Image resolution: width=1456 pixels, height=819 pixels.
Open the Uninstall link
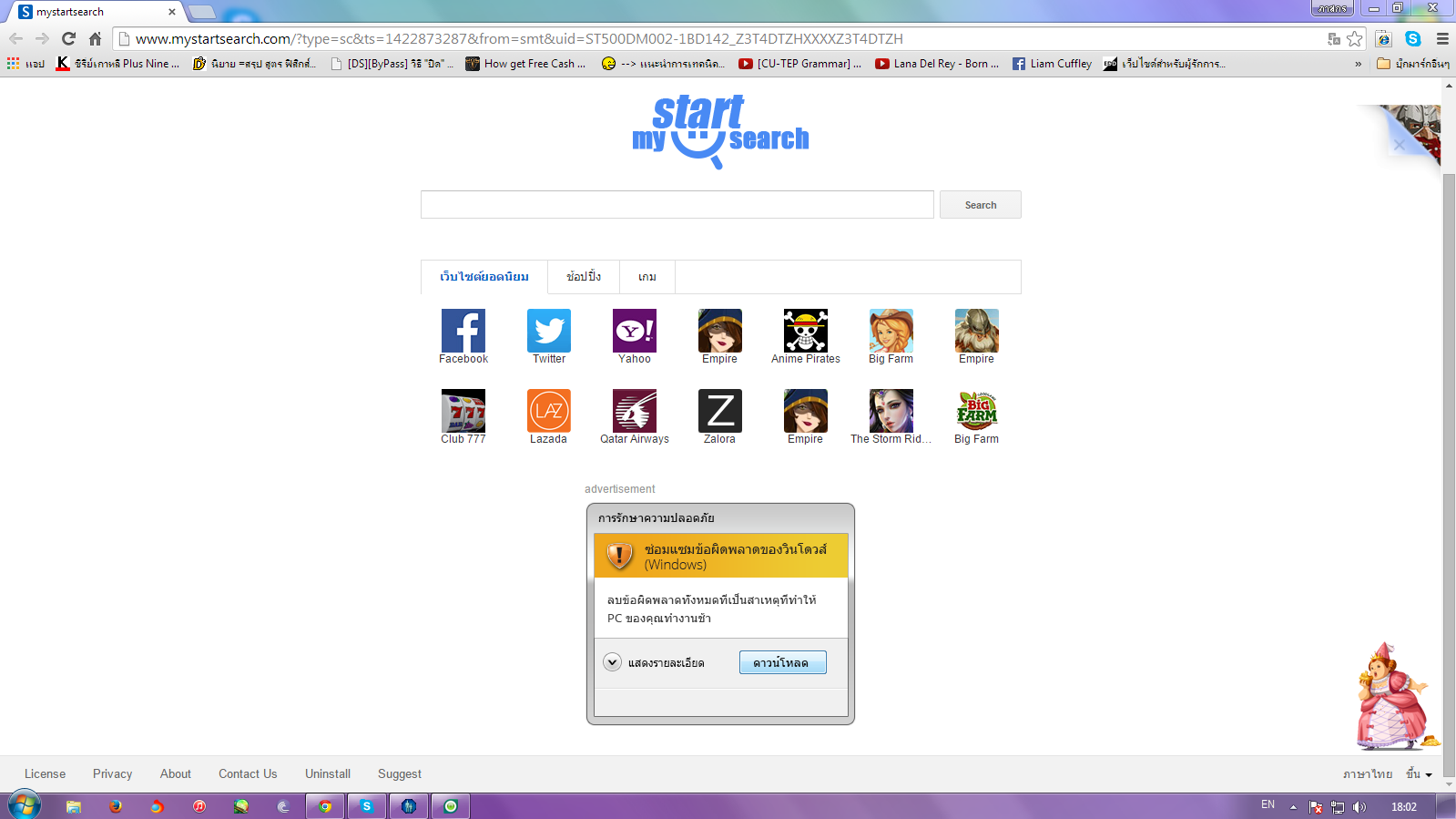pyautogui.click(x=328, y=773)
